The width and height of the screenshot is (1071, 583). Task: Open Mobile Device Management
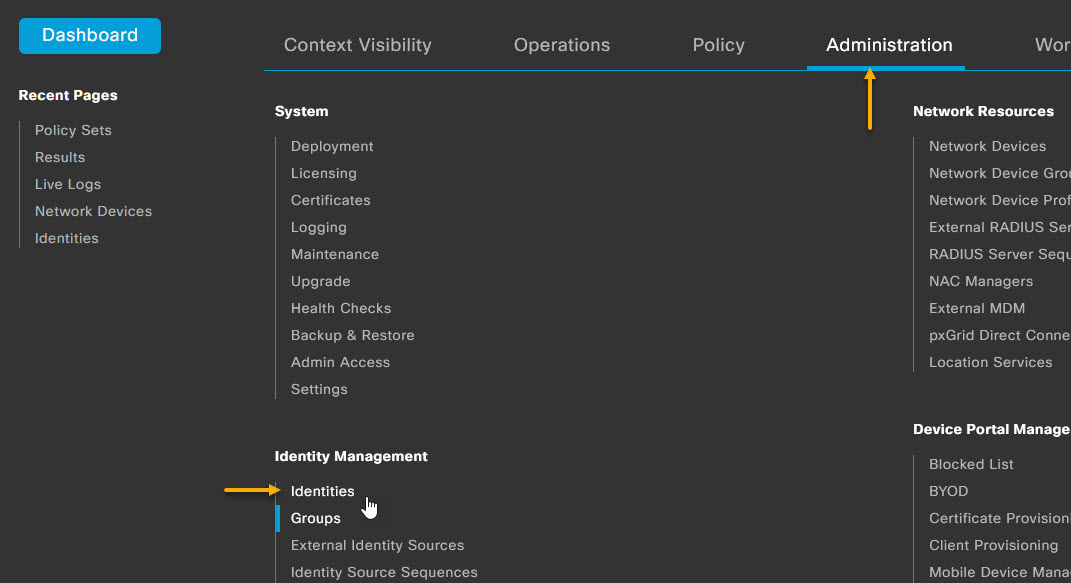coord(1000,572)
